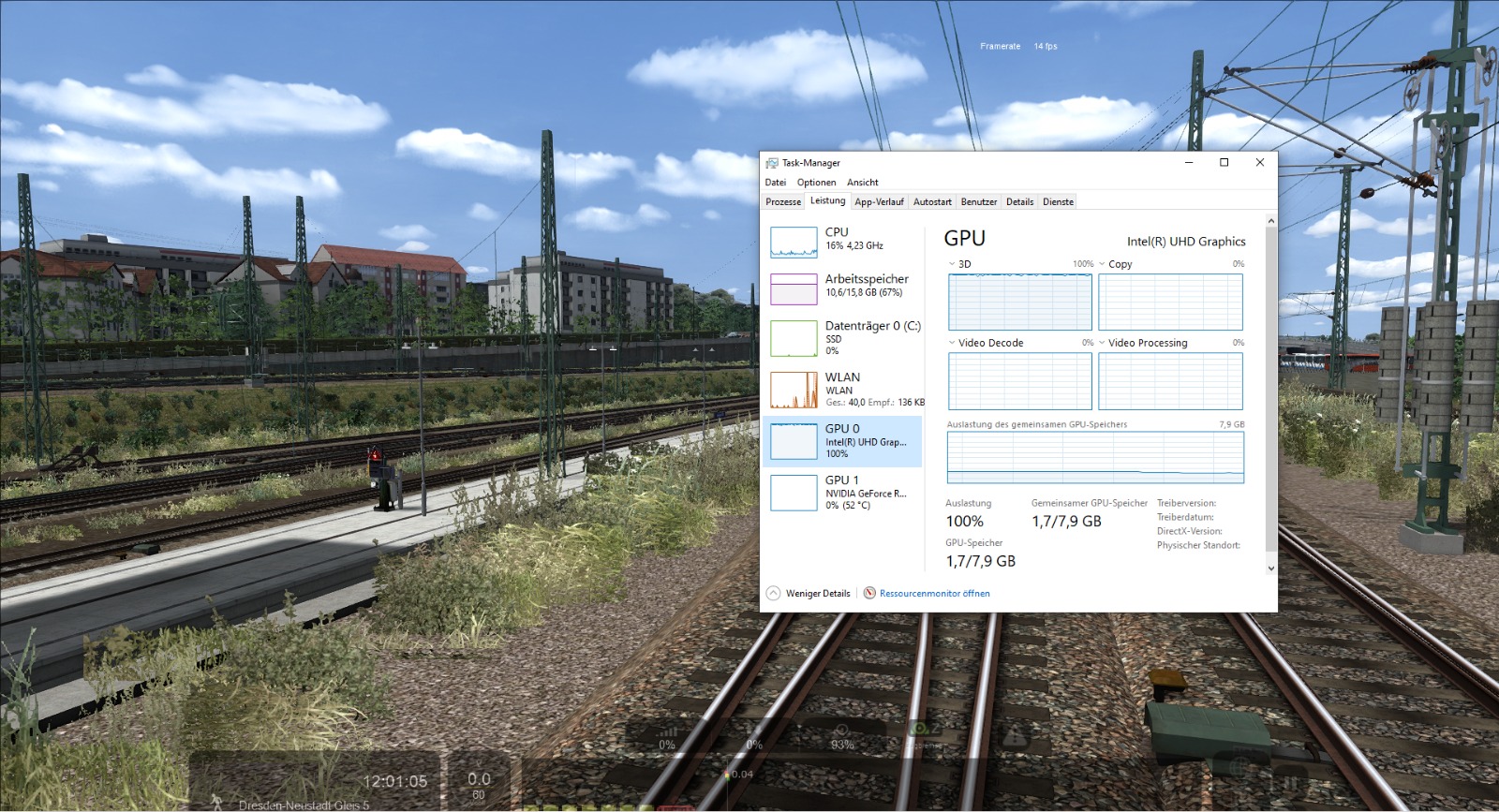Click the Treiberversion label
Viewport: 1499px width, 812px height.
pos(1187,503)
